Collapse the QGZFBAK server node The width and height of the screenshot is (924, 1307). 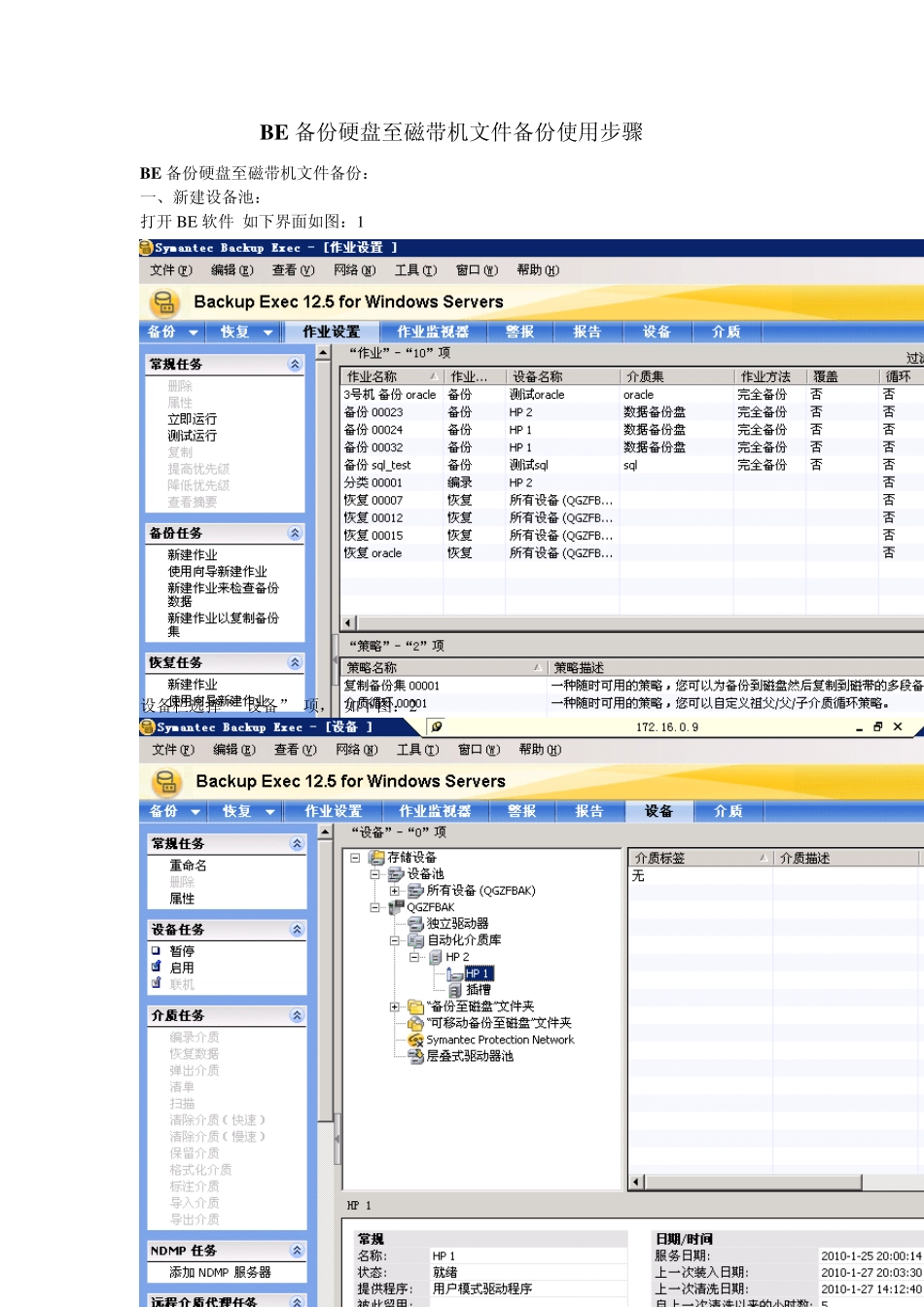pos(374,907)
